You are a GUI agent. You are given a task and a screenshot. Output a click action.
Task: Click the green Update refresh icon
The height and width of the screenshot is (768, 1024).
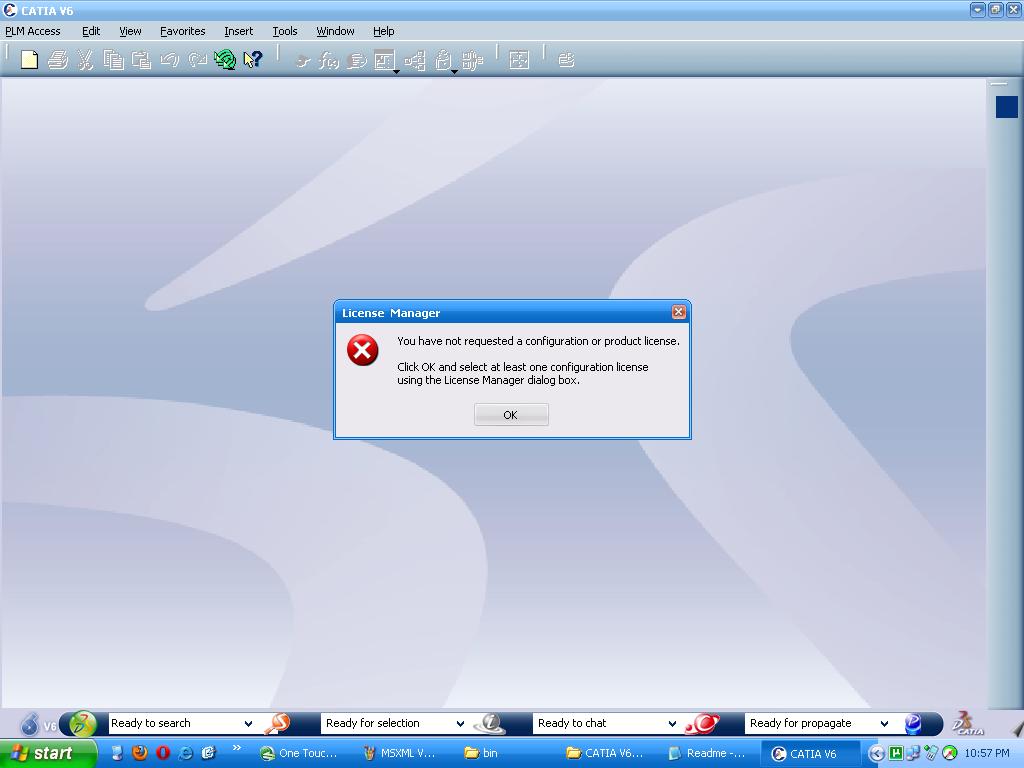point(225,60)
